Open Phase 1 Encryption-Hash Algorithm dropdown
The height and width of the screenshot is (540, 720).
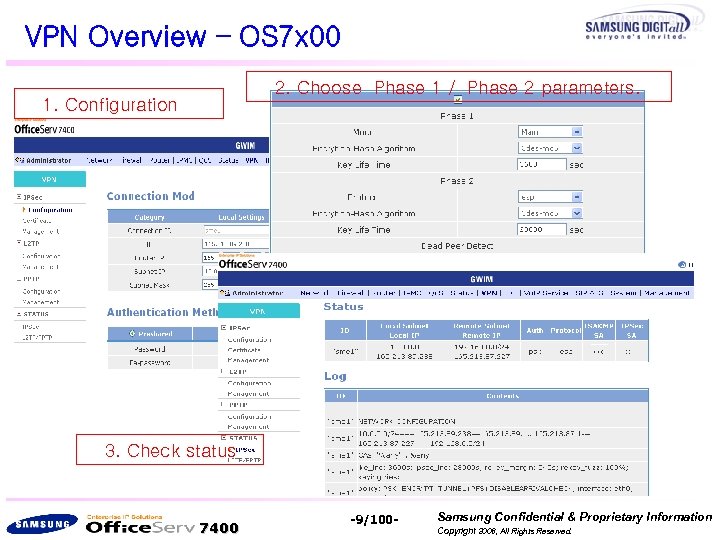click(577, 148)
